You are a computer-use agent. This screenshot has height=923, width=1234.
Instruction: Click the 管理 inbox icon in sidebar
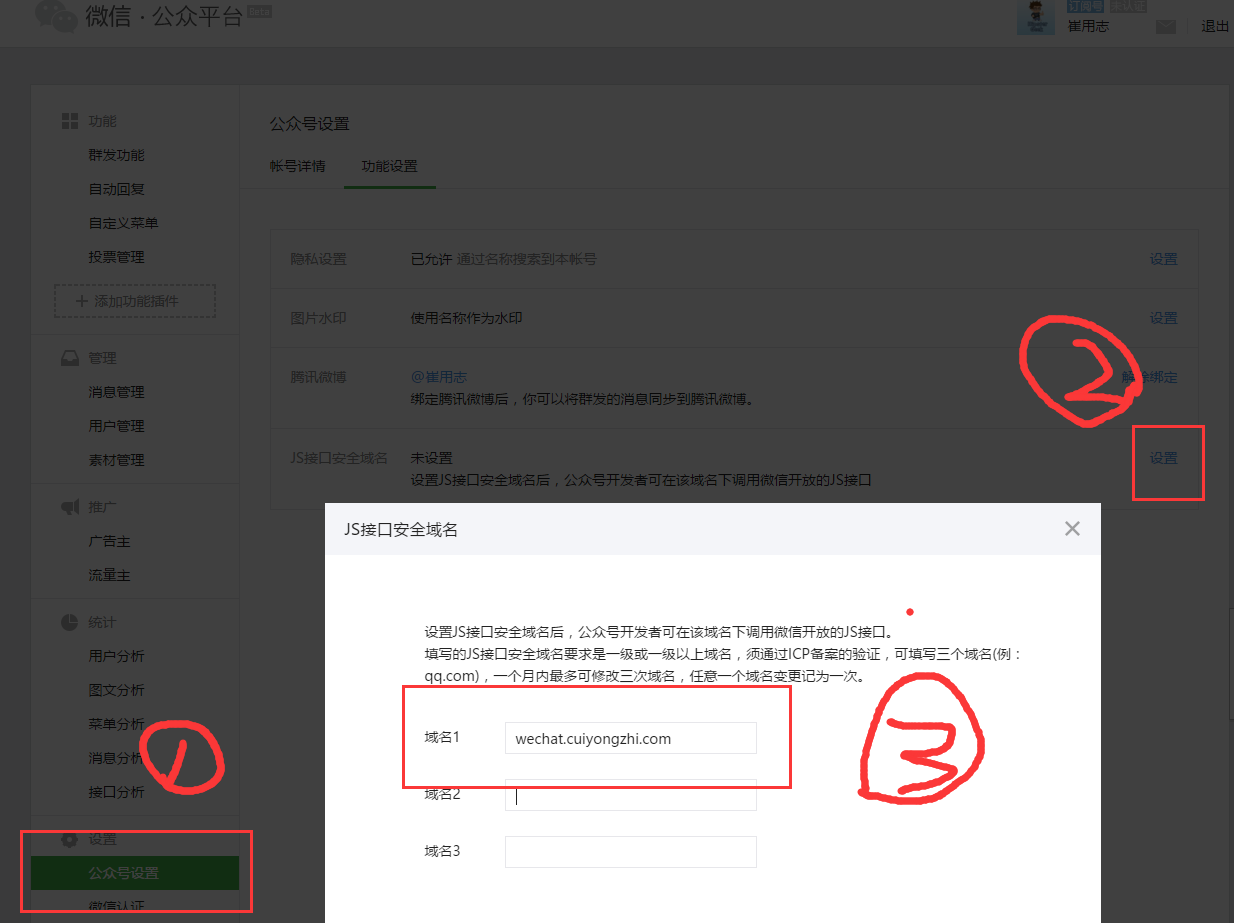click(70, 358)
